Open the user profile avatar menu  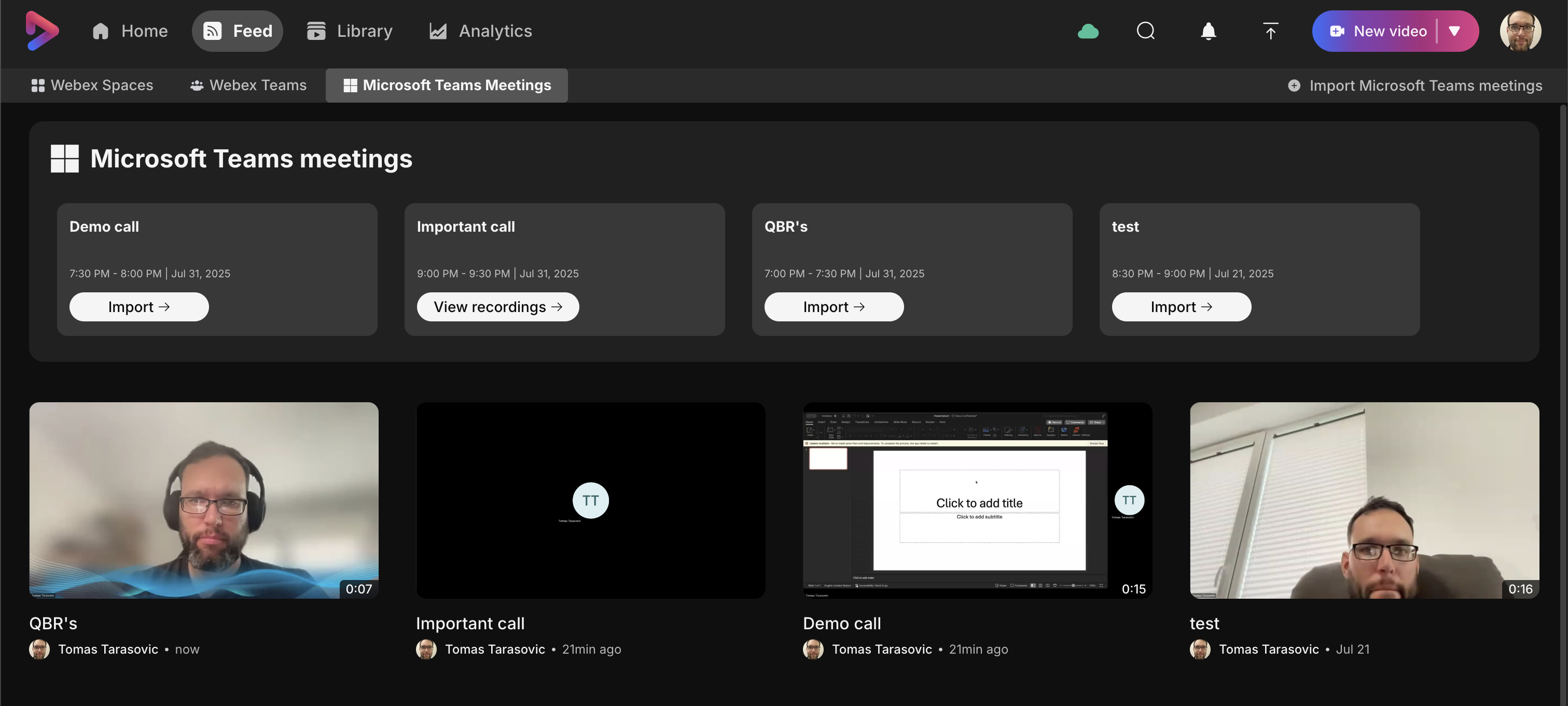(1520, 31)
